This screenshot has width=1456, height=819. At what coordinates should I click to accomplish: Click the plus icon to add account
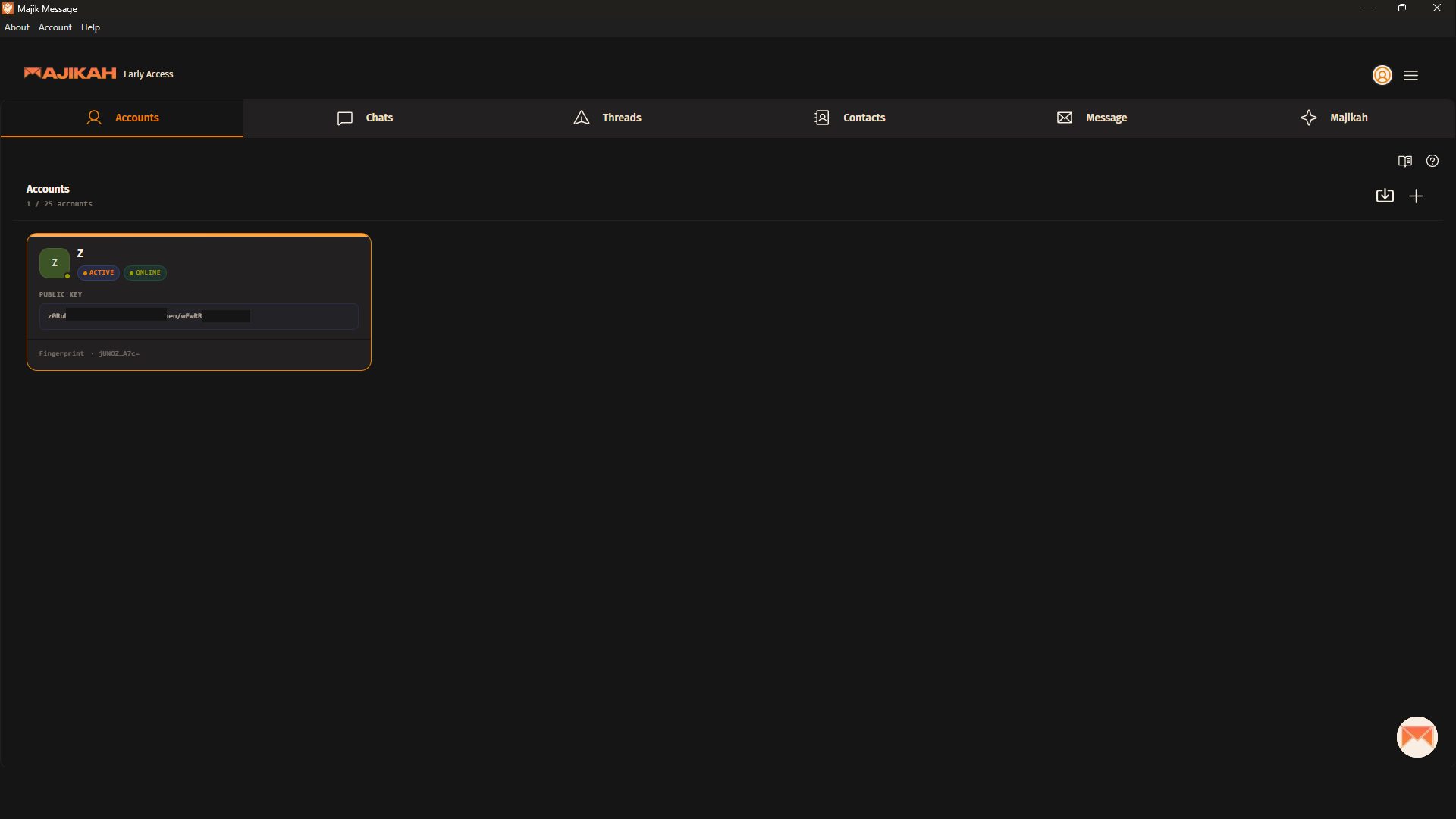(1416, 196)
